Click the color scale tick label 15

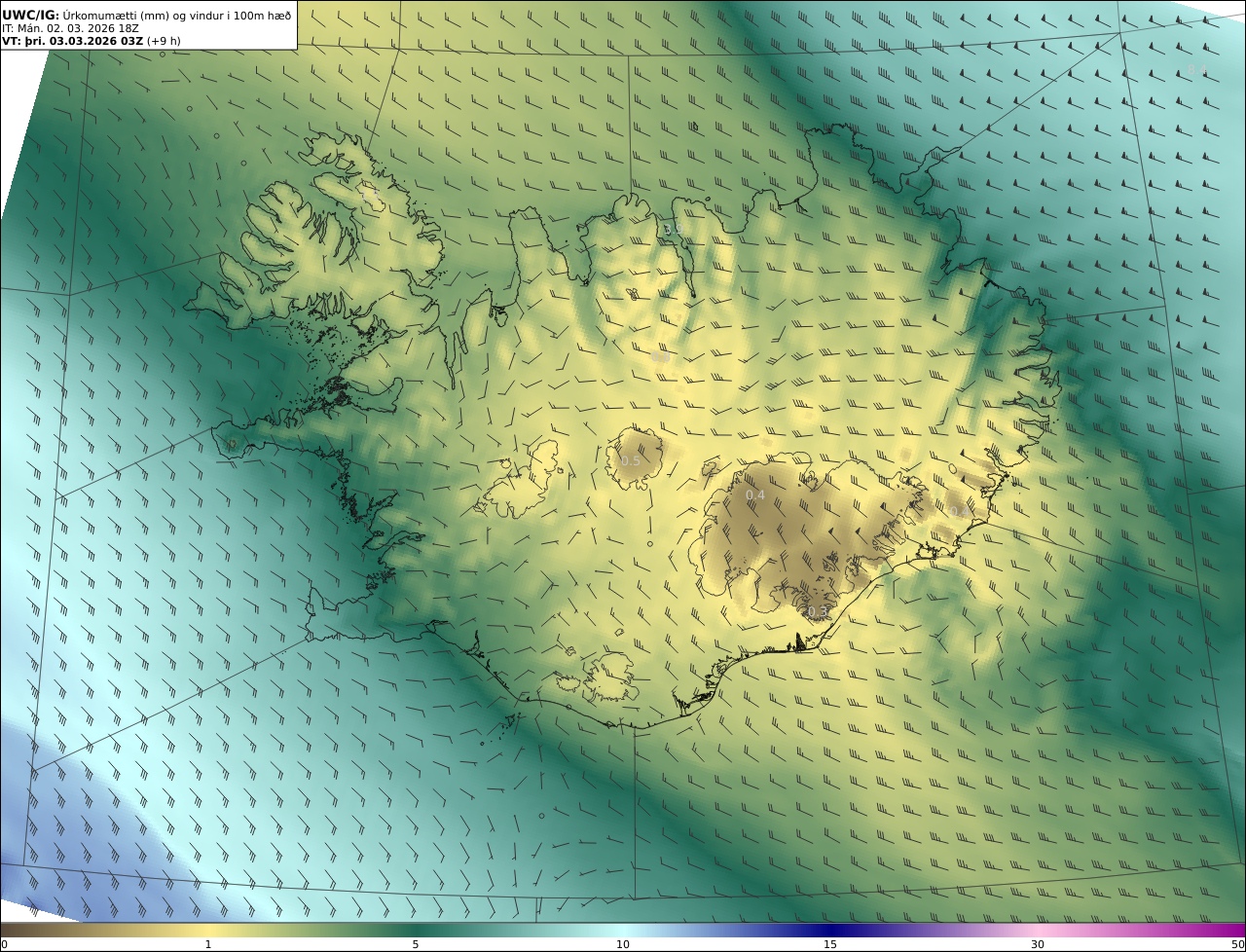click(x=830, y=944)
